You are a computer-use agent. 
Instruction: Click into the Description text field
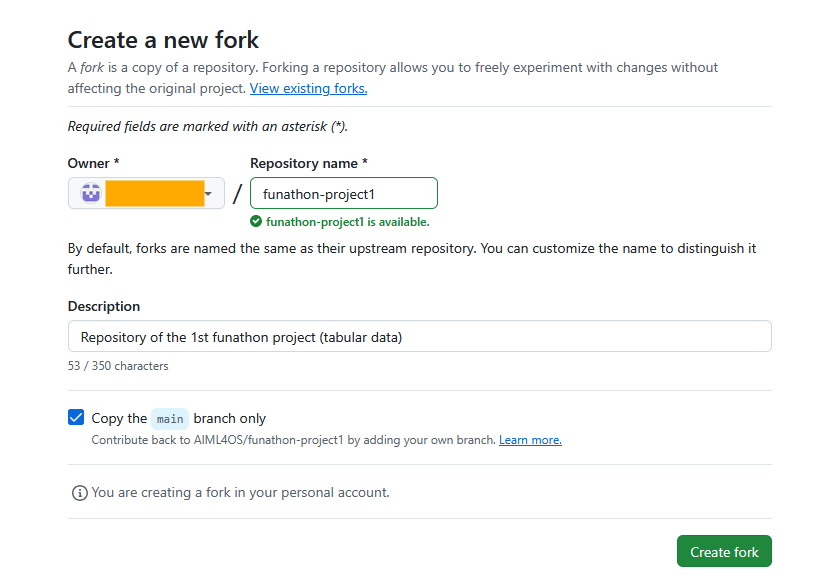click(x=419, y=337)
